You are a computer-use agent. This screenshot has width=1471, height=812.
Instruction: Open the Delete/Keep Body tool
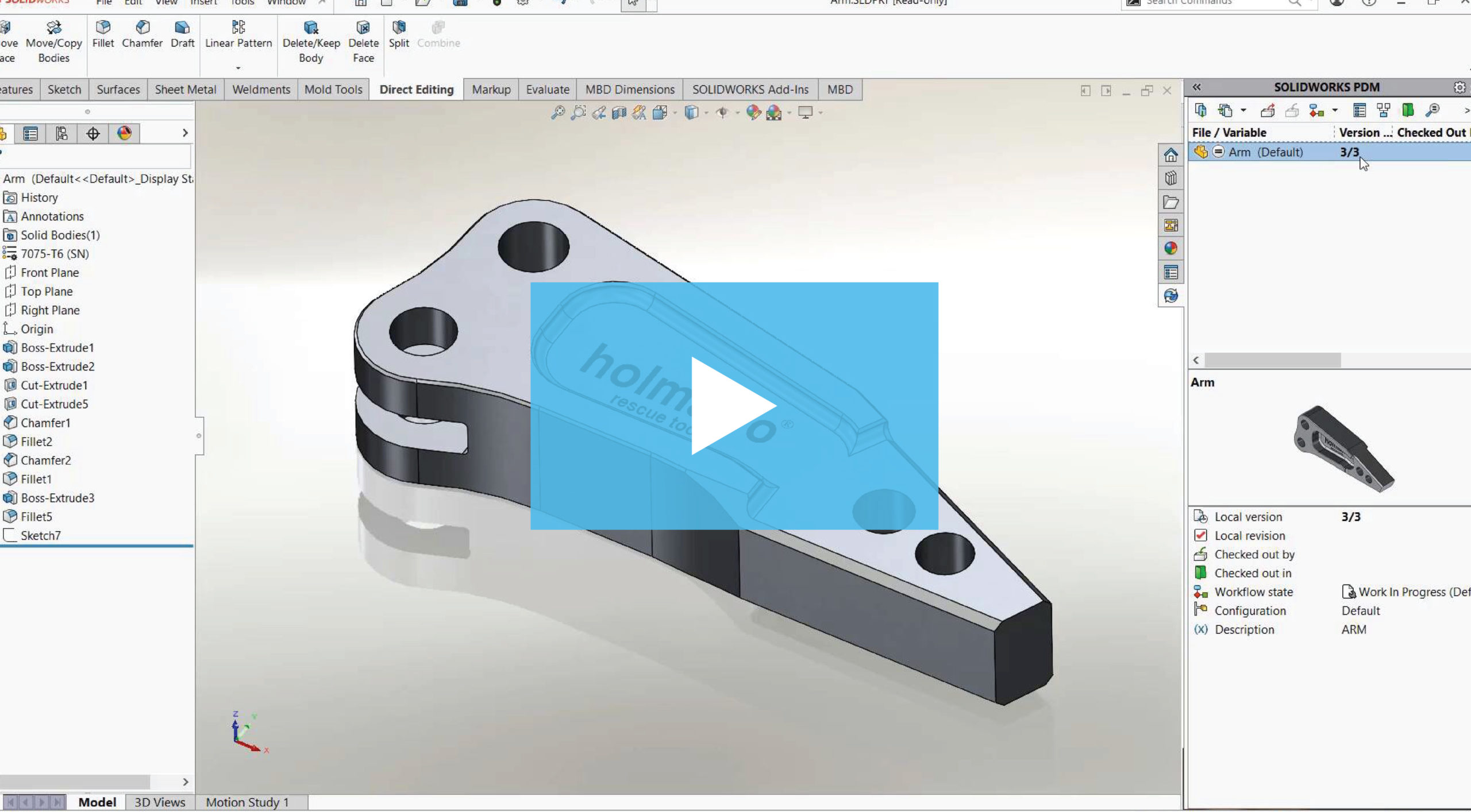311,41
